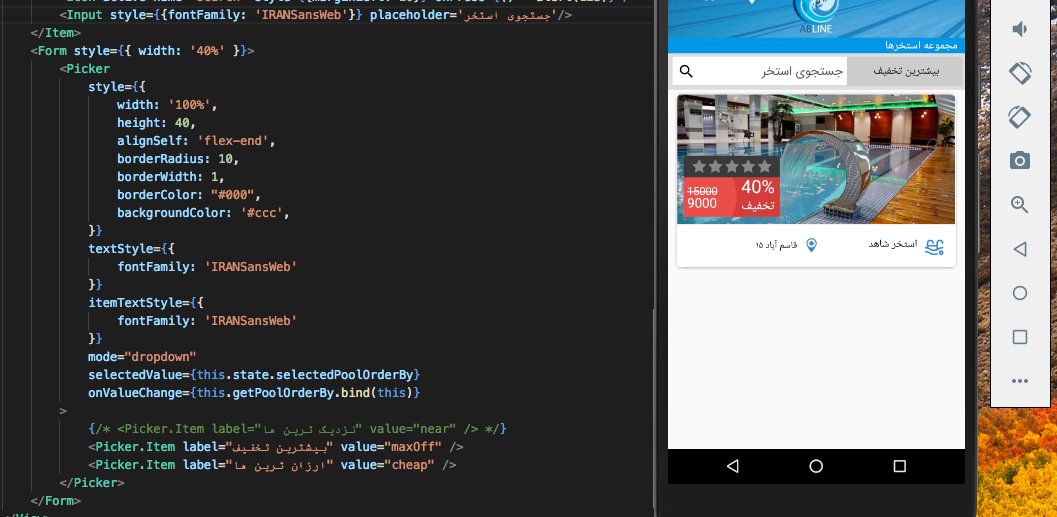Tap the swimming pool icon on card

(x=934, y=247)
